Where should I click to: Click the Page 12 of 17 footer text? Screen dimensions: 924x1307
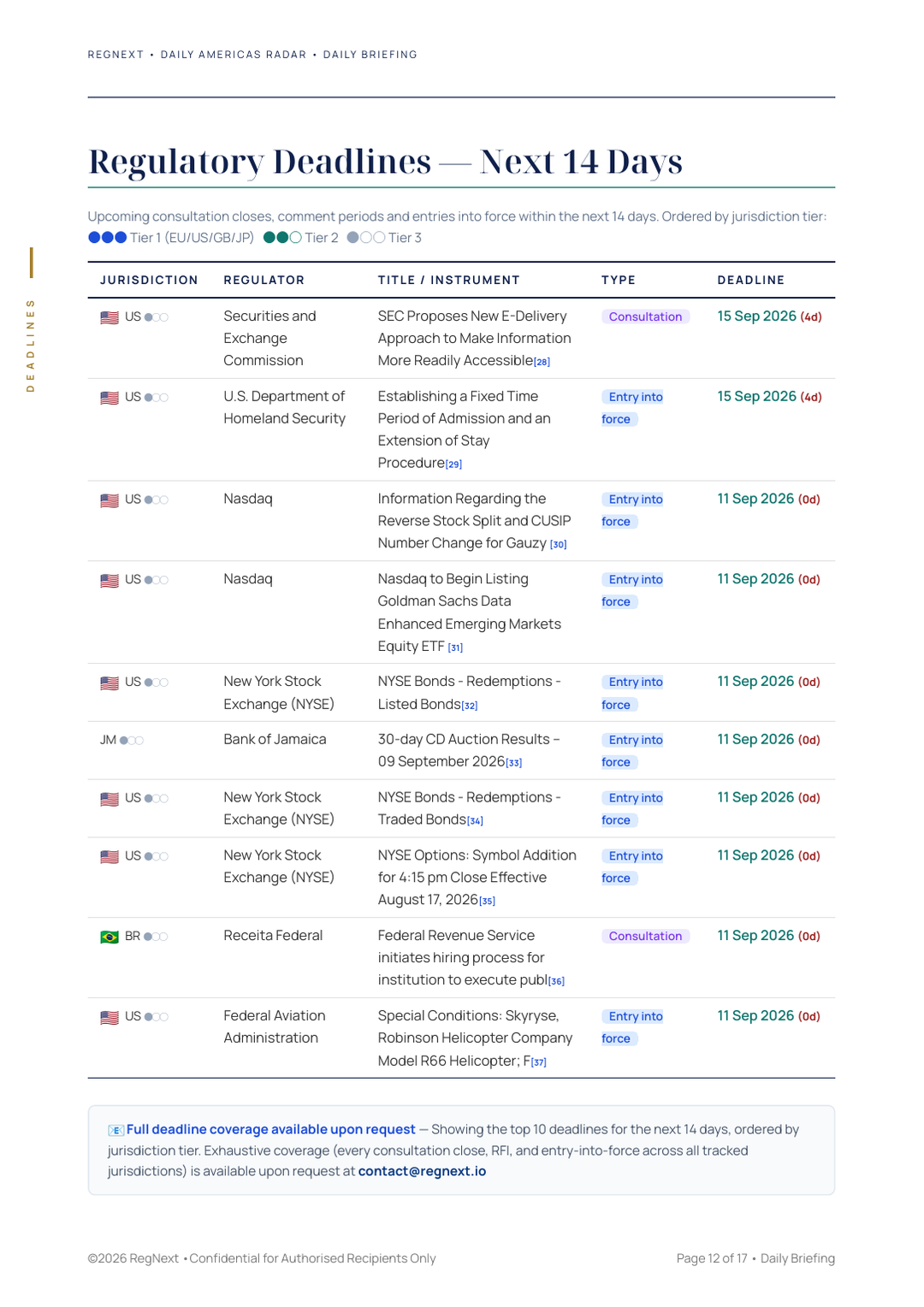[712, 1258]
